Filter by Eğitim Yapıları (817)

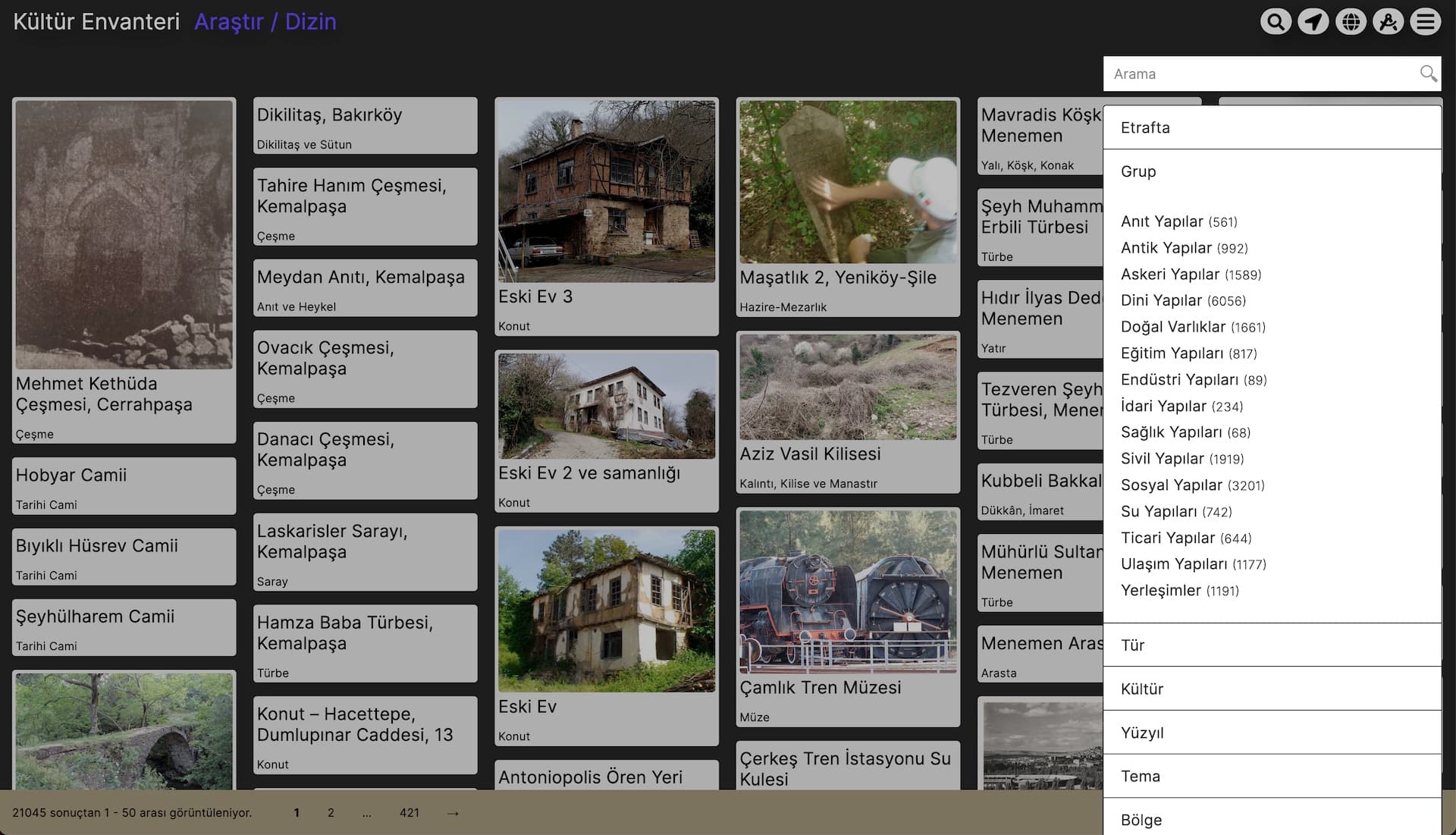(1189, 353)
